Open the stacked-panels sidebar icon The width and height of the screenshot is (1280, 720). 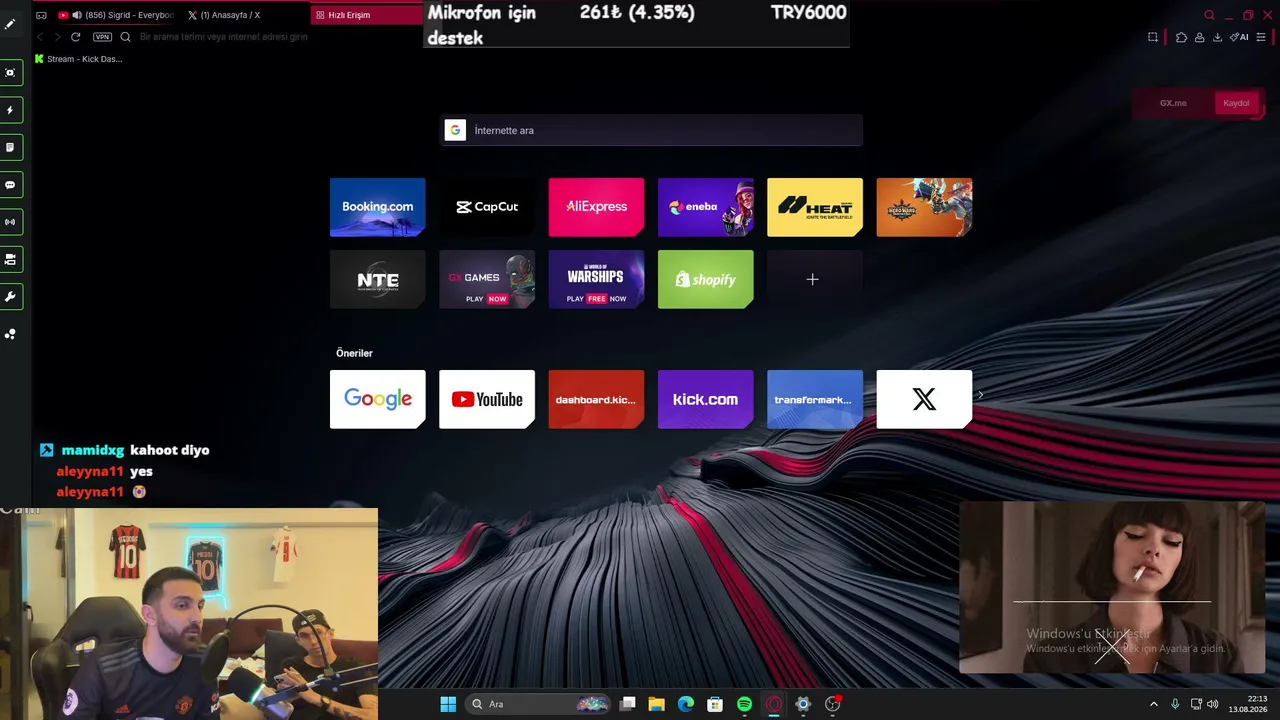click(x=10, y=259)
